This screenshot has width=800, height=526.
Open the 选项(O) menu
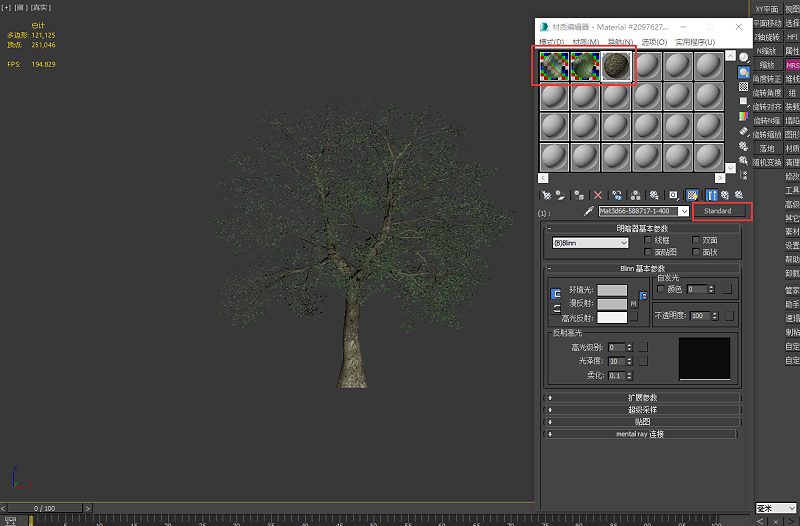[655, 42]
